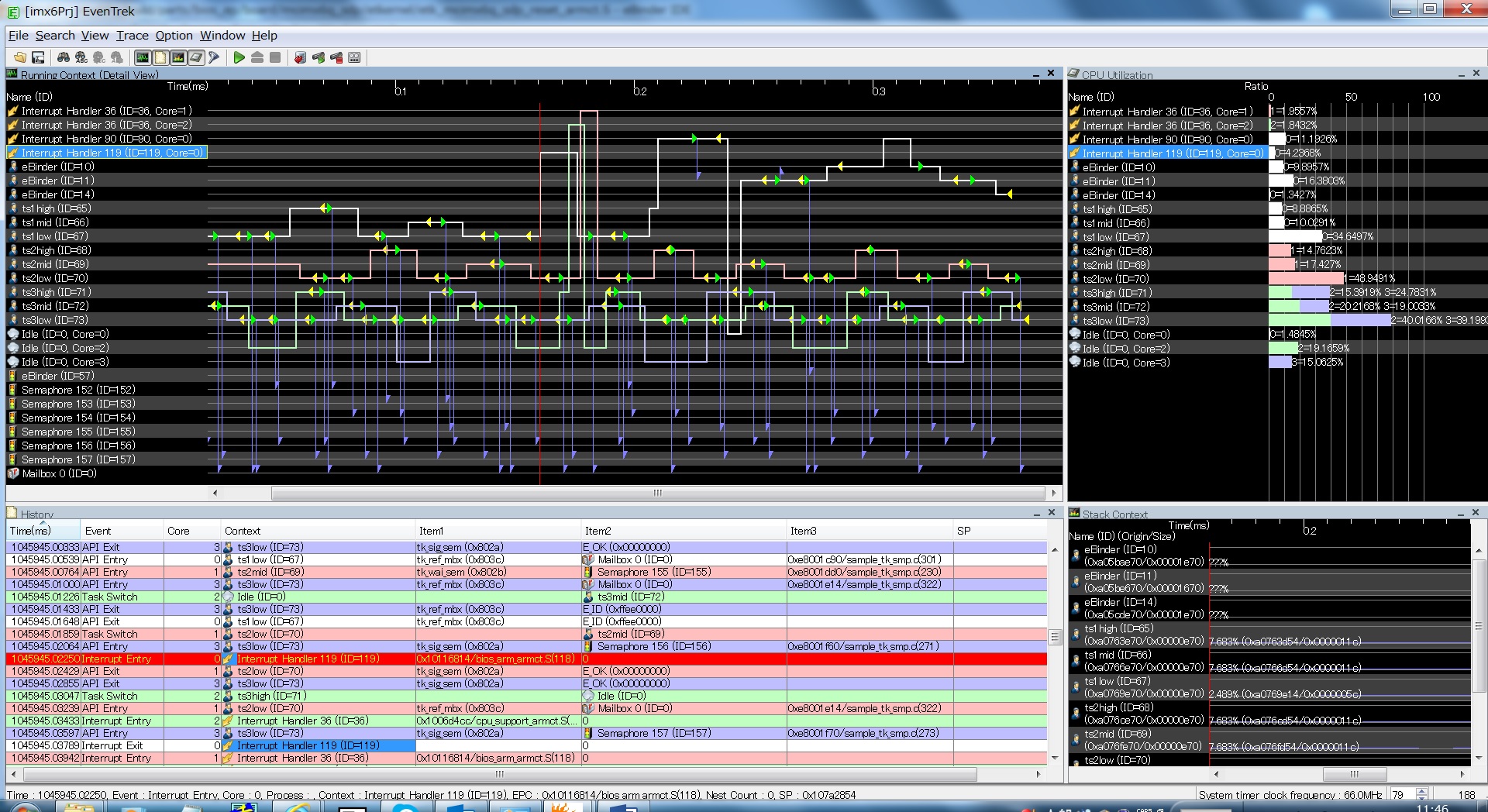This screenshot has width=1488, height=812.
Task: Click the Running Context horizontal scrollbar thumb
Action: pyautogui.click(x=657, y=493)
